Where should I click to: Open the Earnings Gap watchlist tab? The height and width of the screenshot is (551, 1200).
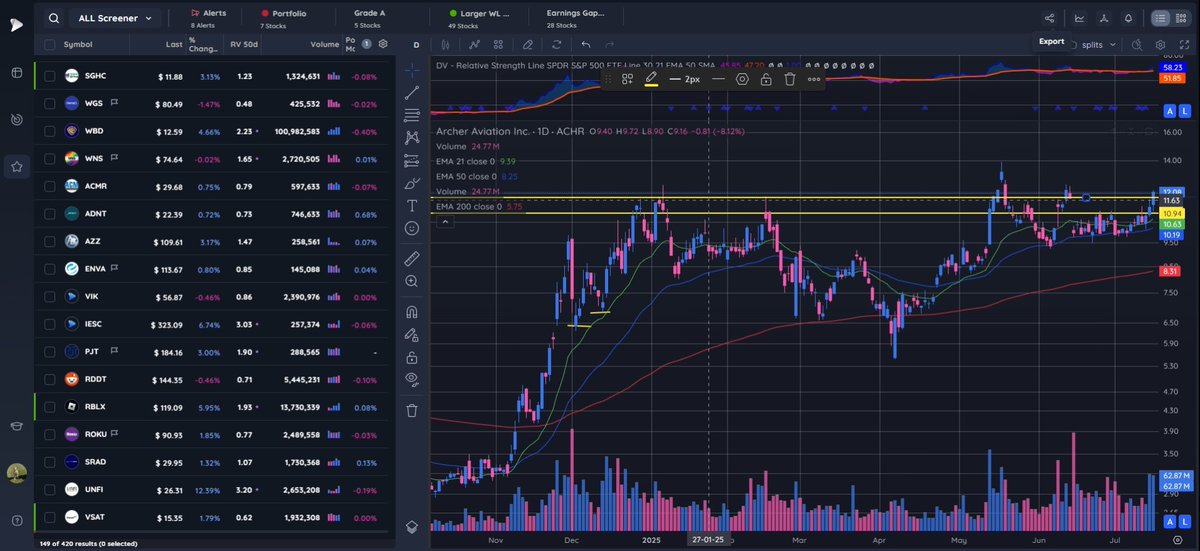(574, 18)
